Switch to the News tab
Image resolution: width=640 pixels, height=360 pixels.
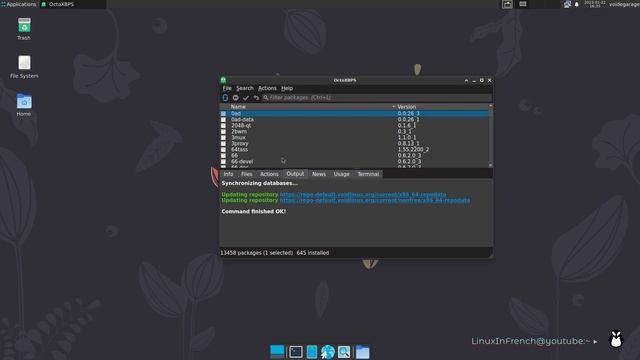click(x=319, y=174)
